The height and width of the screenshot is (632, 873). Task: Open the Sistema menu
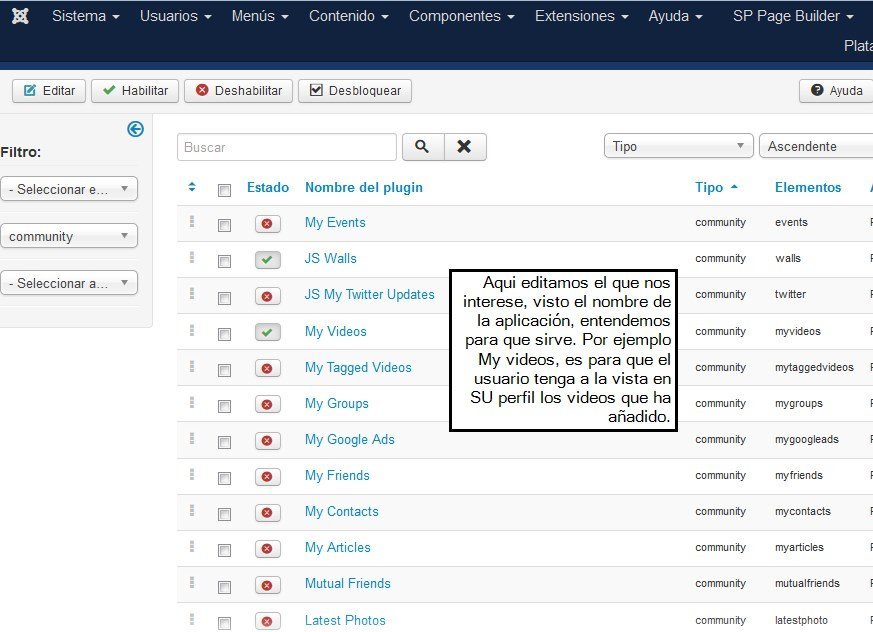coord(86,16)
